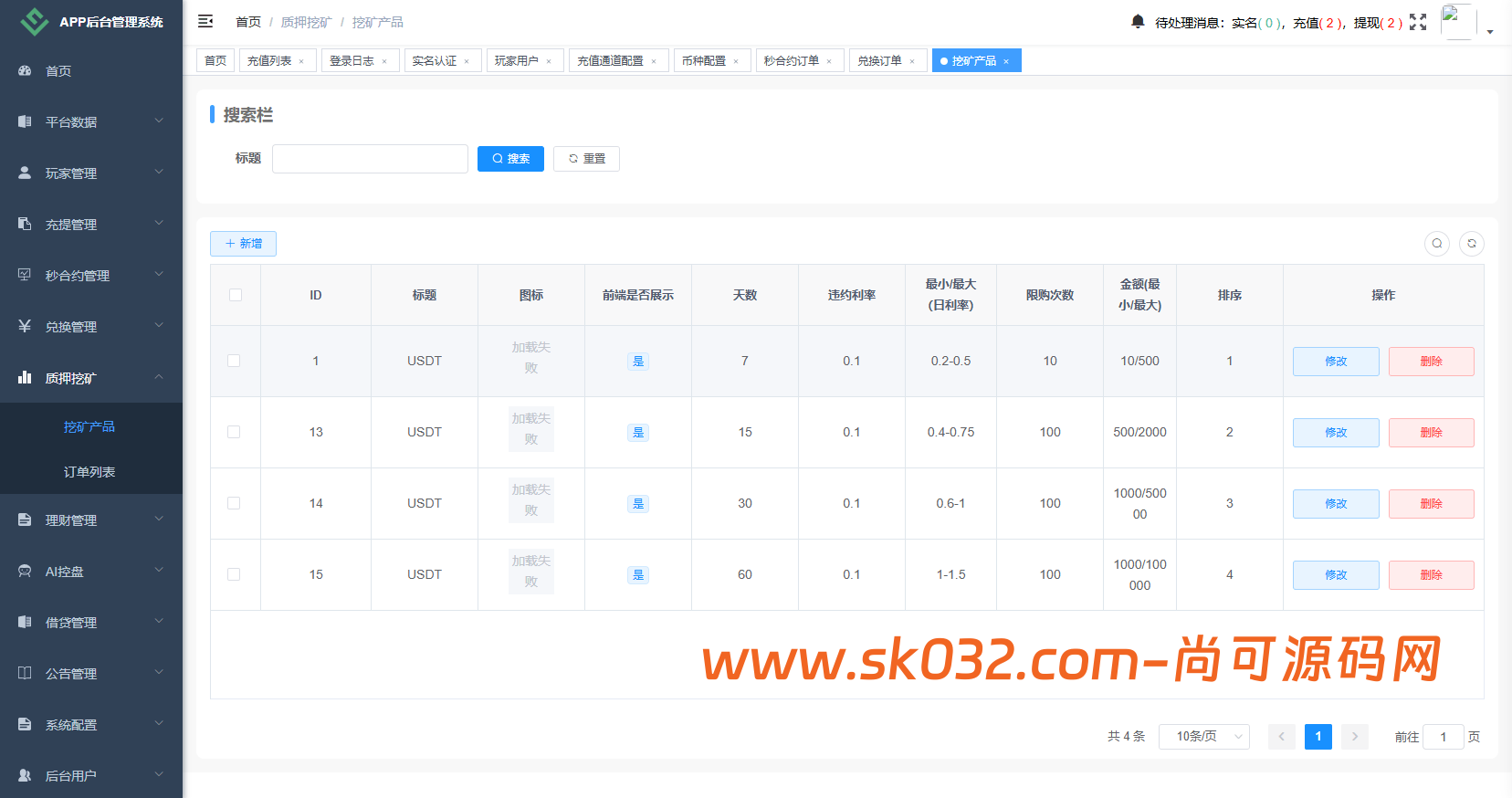Expand the 秒合约管理 menu chevron
This screenshot has width=1512, height=798.
coord(159,274)
